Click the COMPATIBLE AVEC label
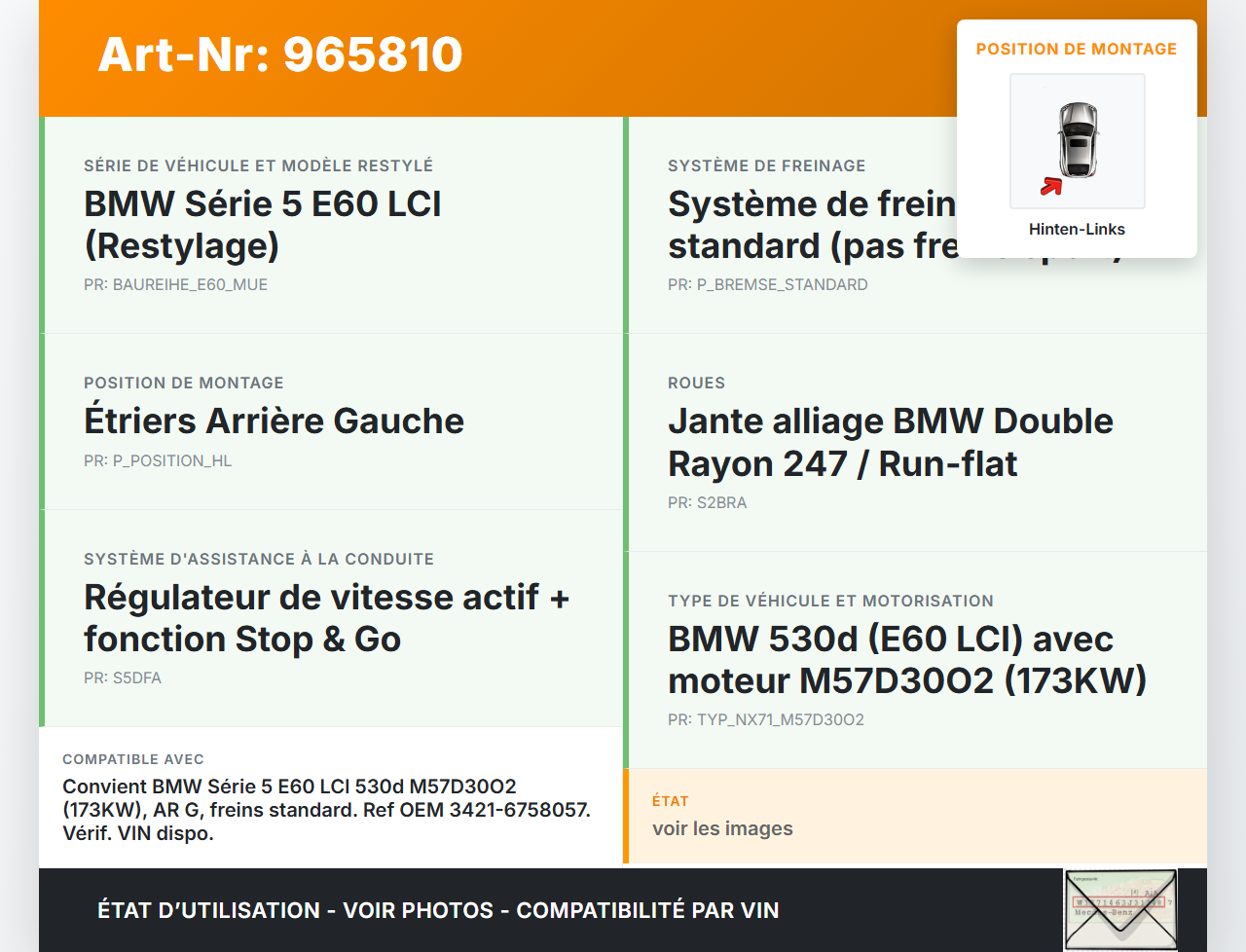Screen dimensions: 1246x952 click(x=133, y=759)
